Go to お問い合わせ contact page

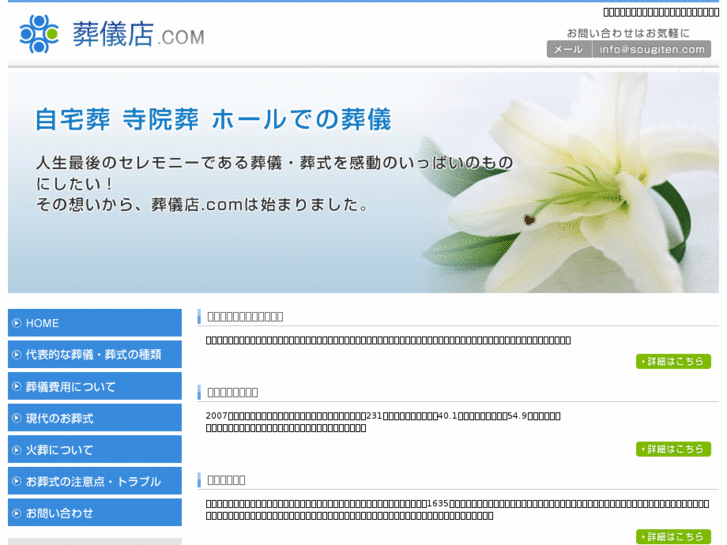[95, 513]
